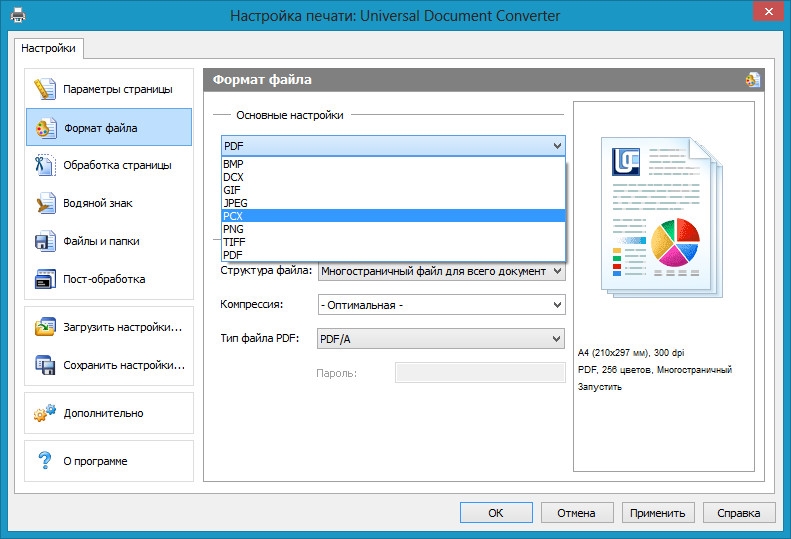The width and height of the screenshot is (791, 539).
Task: Click the Применить button
Action: pos(657,513)
